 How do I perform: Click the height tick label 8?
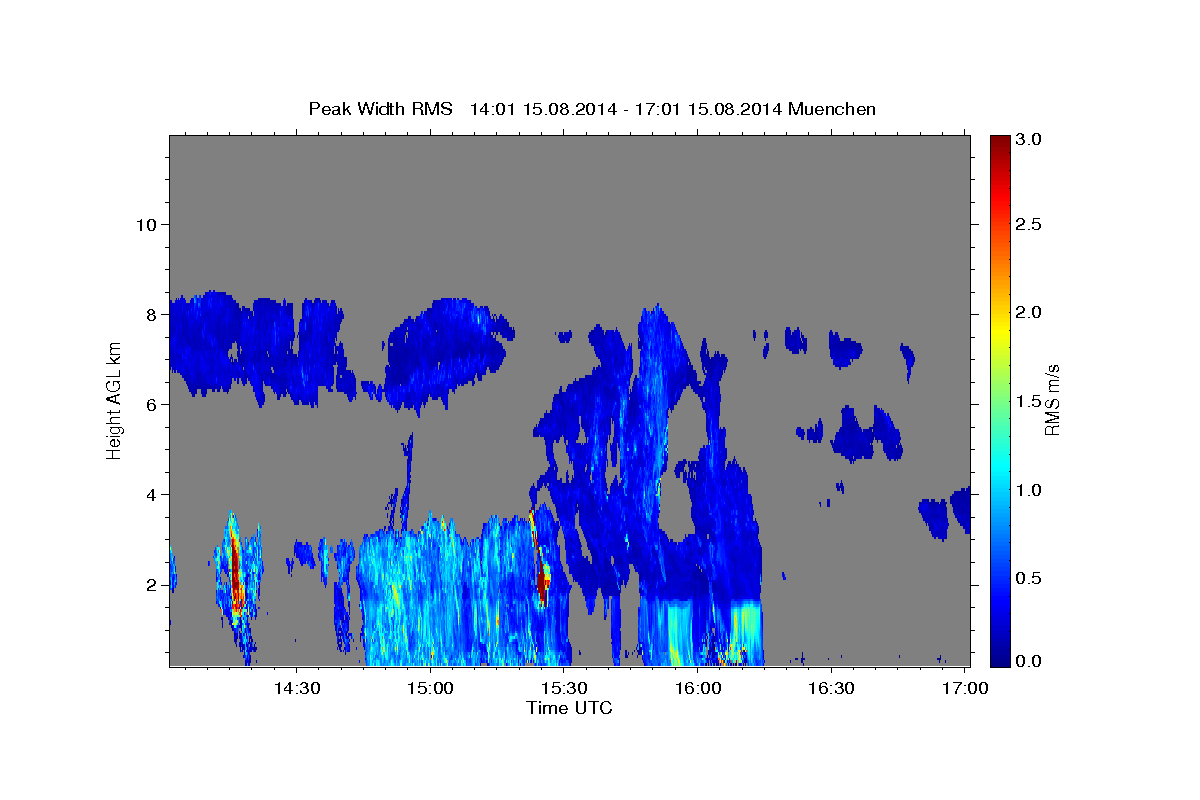click(150, 314)
